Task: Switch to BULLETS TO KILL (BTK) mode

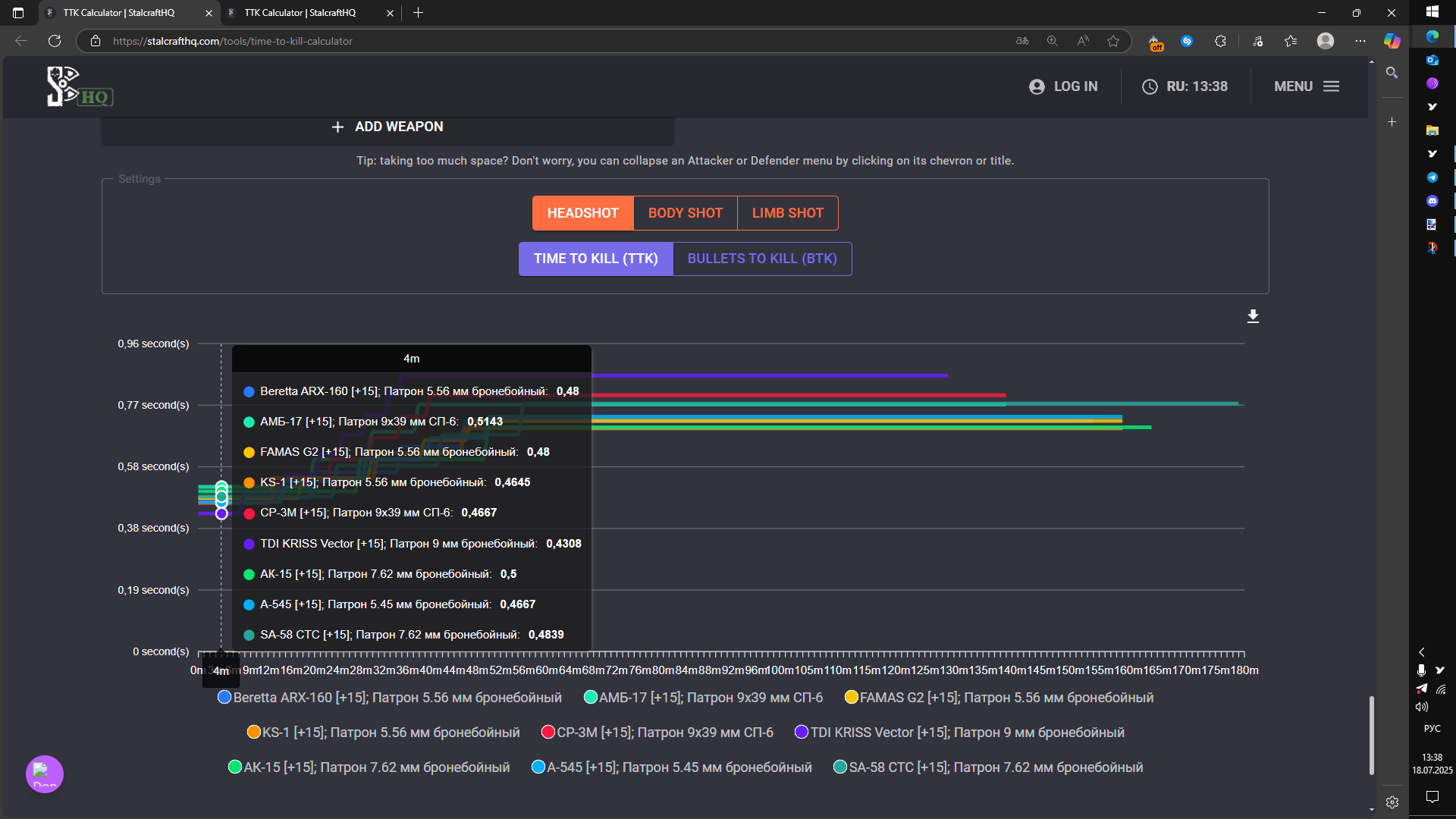Action: point(762,259)
